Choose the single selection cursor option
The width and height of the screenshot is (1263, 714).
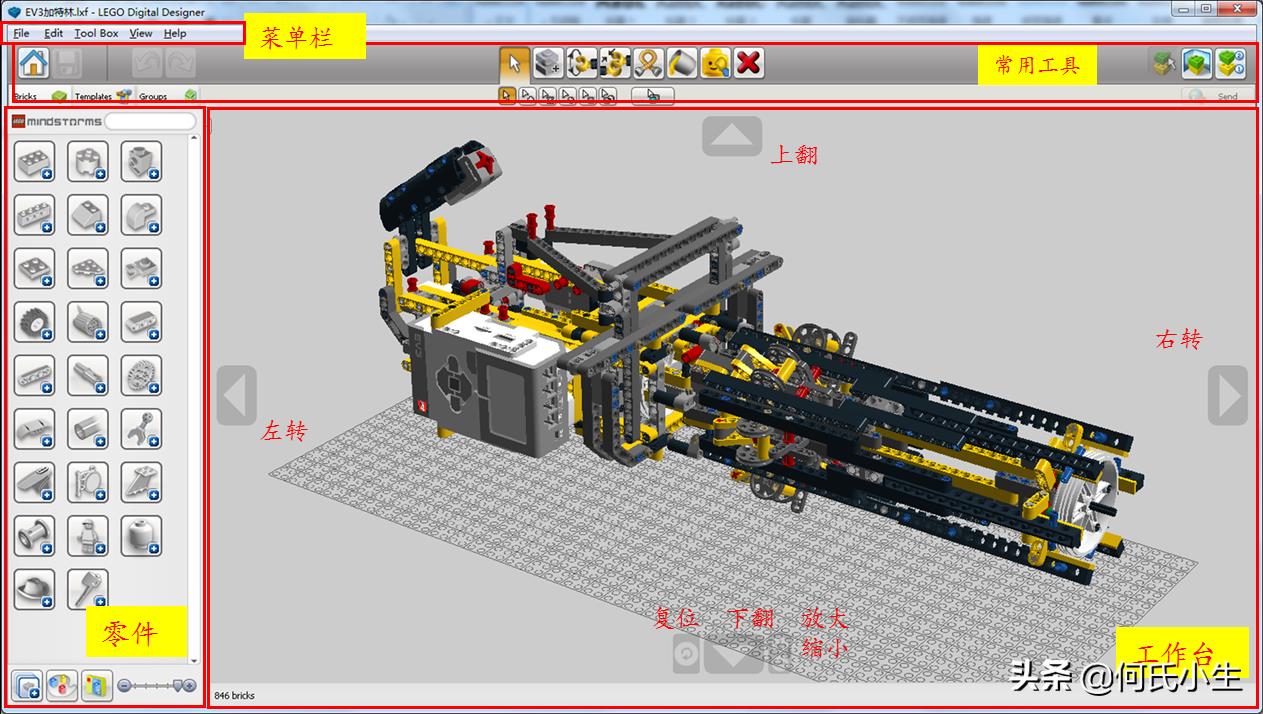tap(507, 96)
